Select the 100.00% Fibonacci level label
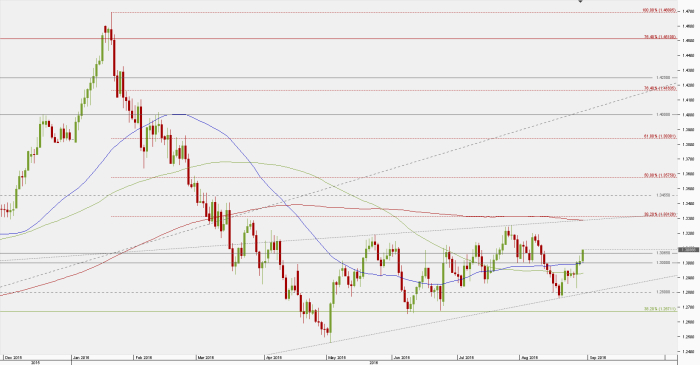The image size is (700, 365). 659,10
